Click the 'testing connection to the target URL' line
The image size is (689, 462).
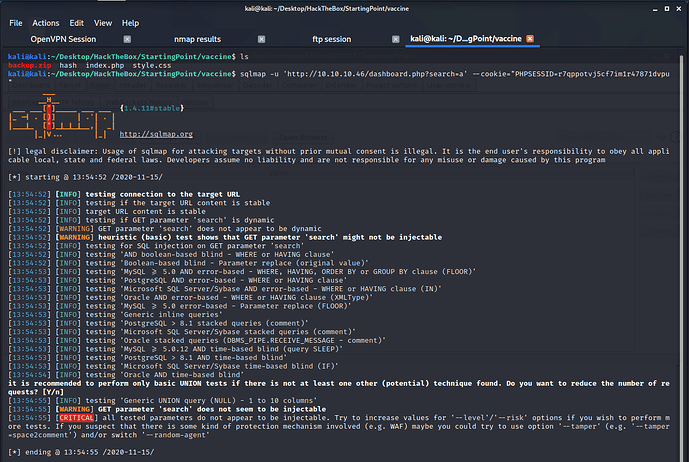point(124,194)
